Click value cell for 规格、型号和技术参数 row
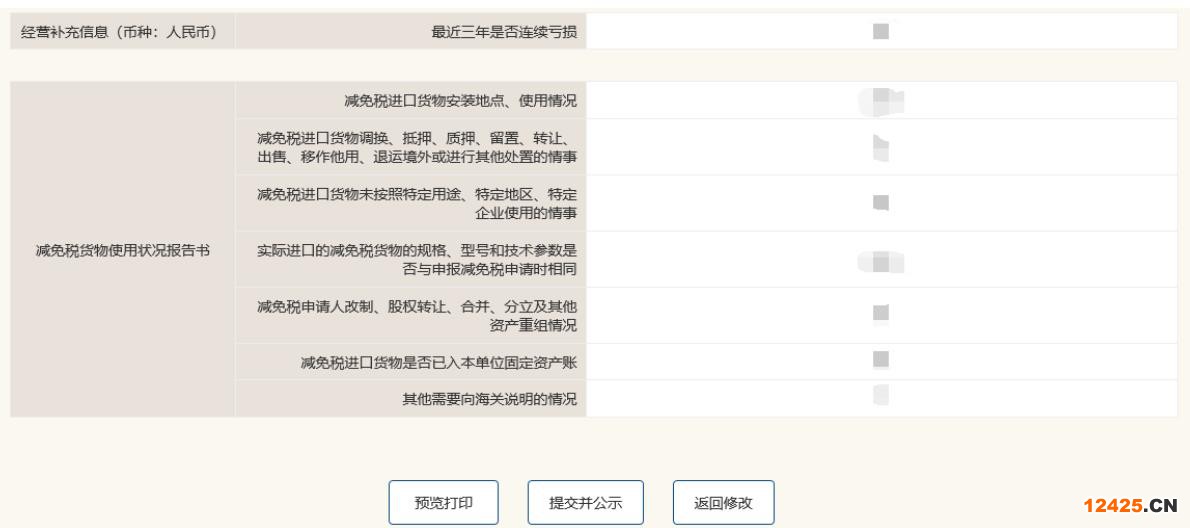The height and width of the screenshot is (528, 1190). click(x=881, y=259)
